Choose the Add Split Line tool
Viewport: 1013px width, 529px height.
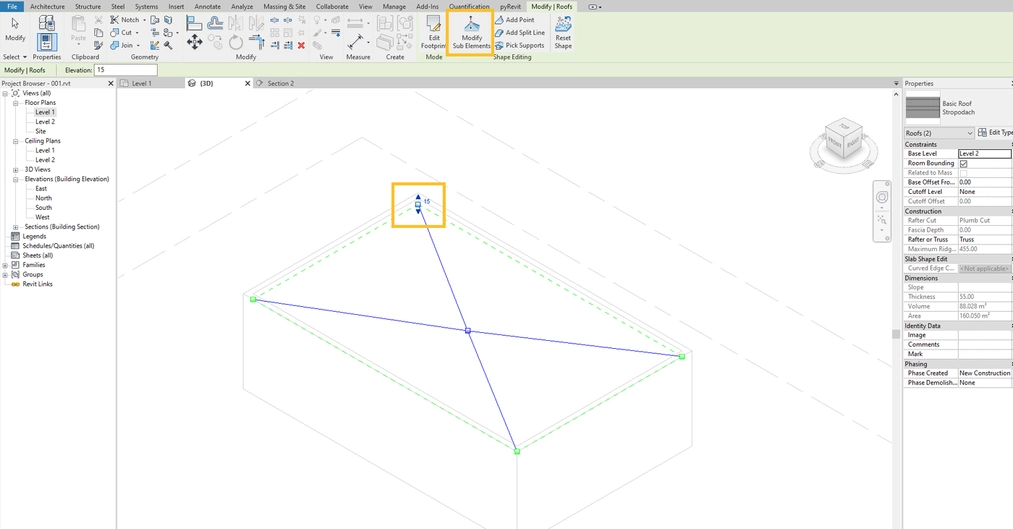pos(518,33)
